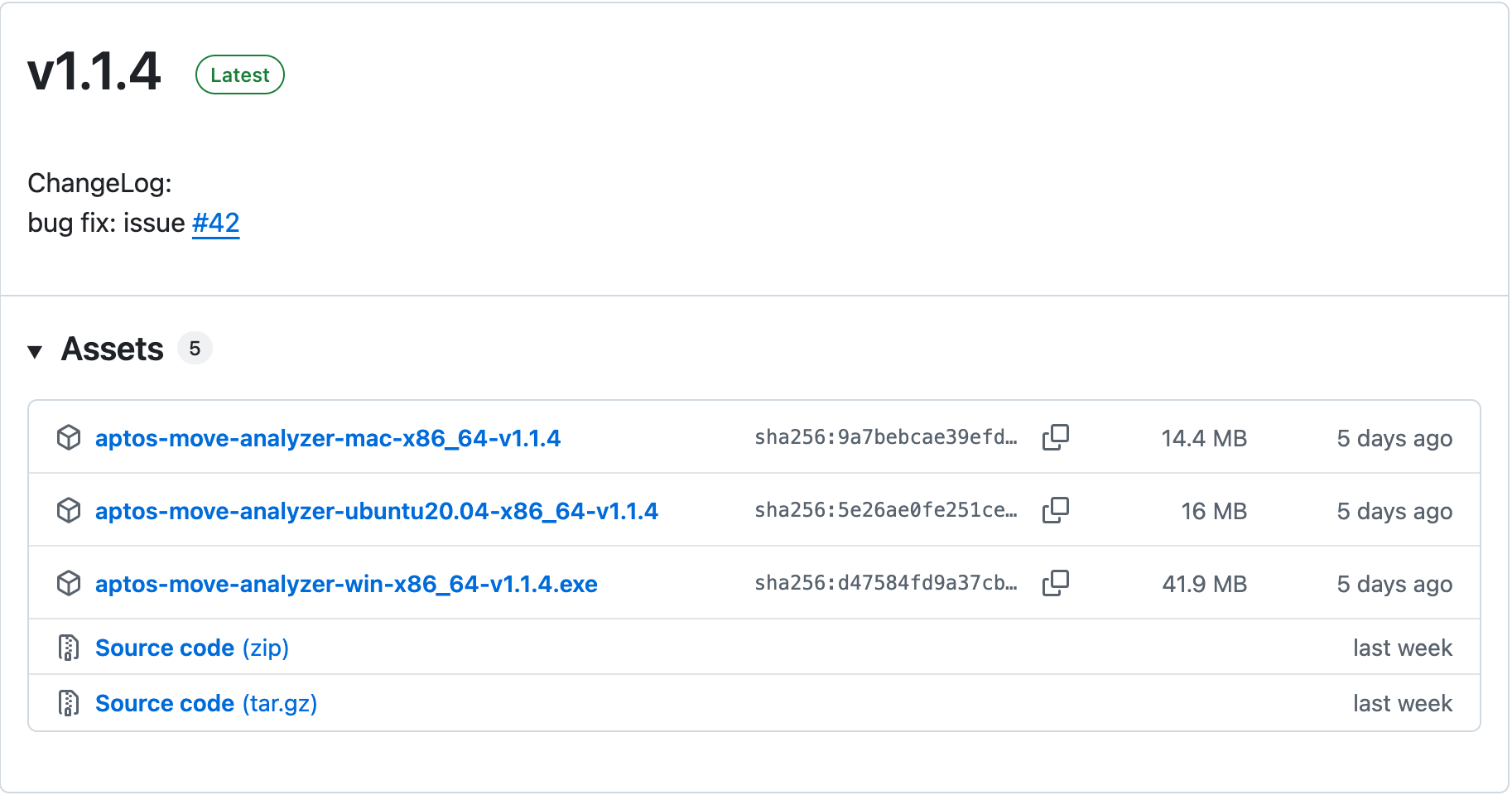Screen dimensions: 1512x795
Task: Click archive icon for Source code (tar.gz)
Action: tap(69, 703)
